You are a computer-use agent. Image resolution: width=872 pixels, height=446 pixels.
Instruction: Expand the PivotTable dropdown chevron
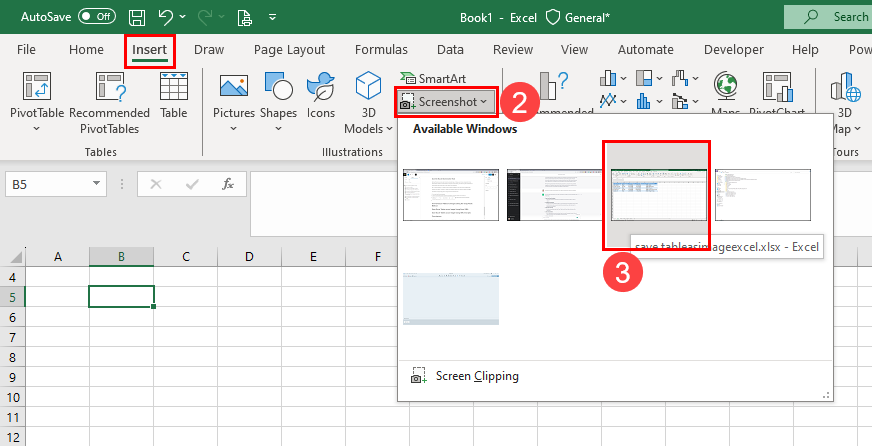(x=37, y=129)
